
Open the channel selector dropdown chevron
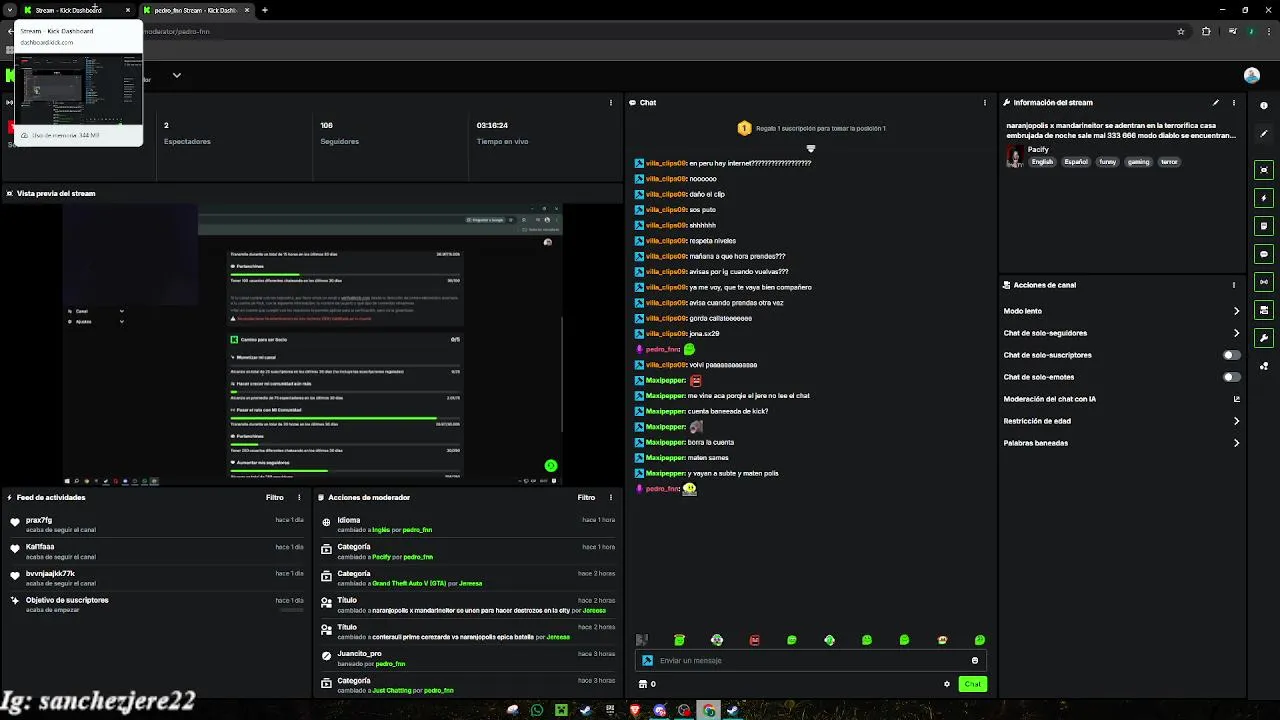pyautogui.click(x=177, y=75)
